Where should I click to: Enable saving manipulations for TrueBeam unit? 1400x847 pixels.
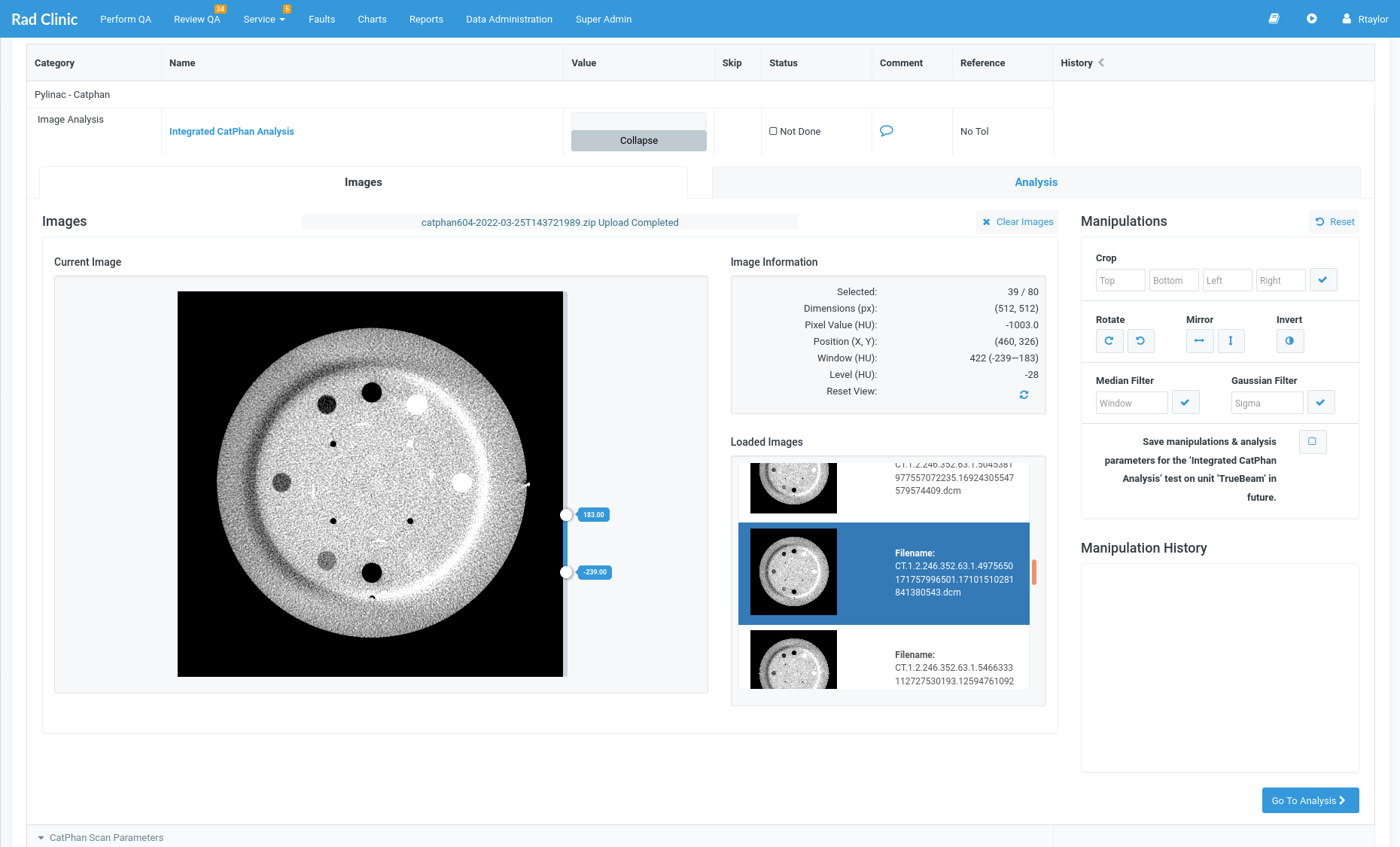tap(1313, 442)
